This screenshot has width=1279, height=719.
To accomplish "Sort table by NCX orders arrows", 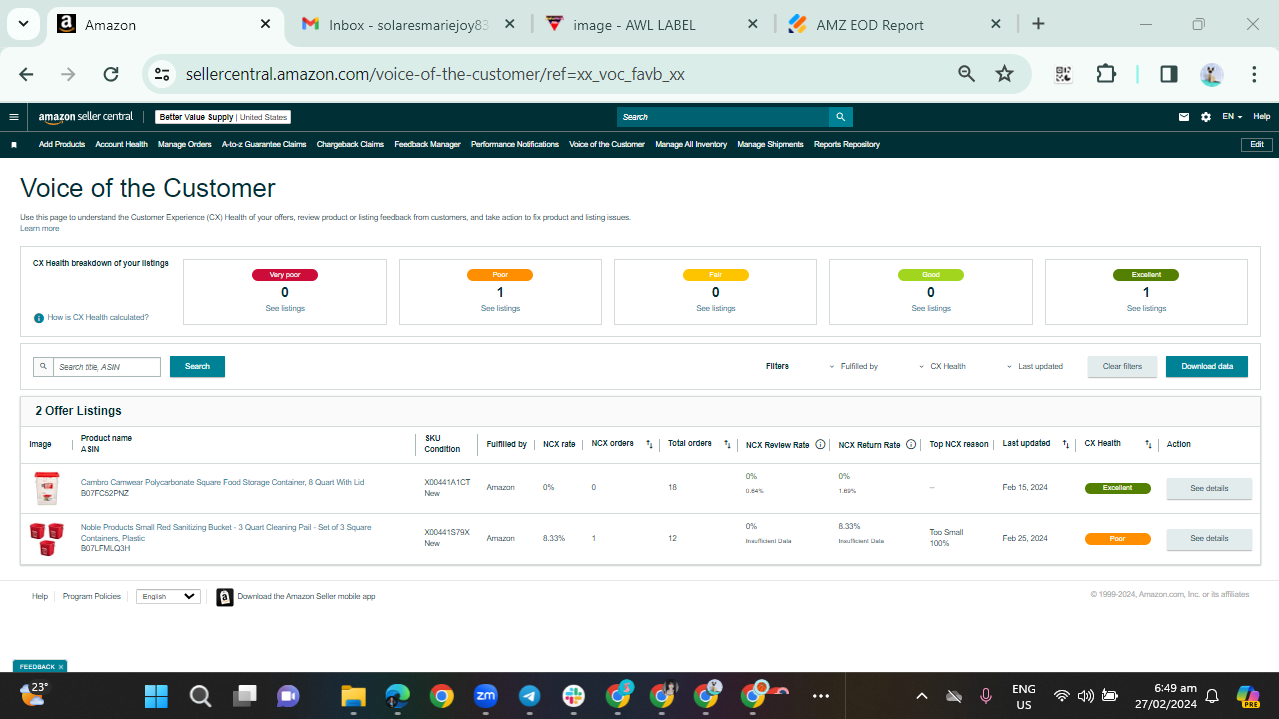I will pyautogui.click(x=649, y=444).
